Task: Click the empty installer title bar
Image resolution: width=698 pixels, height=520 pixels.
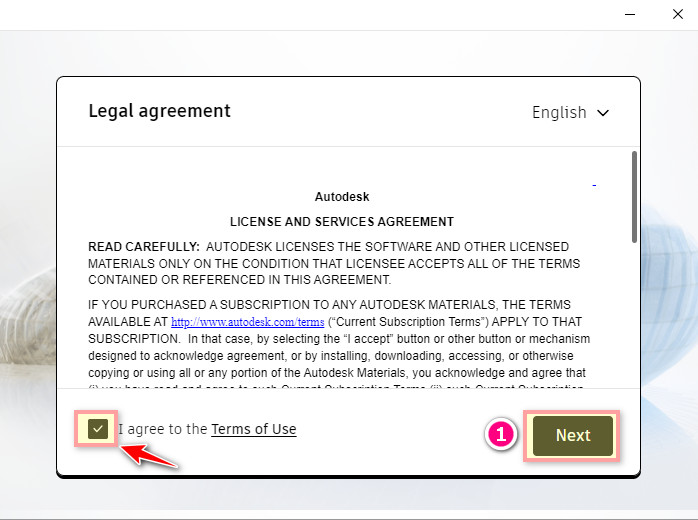Action: click(x=300, y=14)
